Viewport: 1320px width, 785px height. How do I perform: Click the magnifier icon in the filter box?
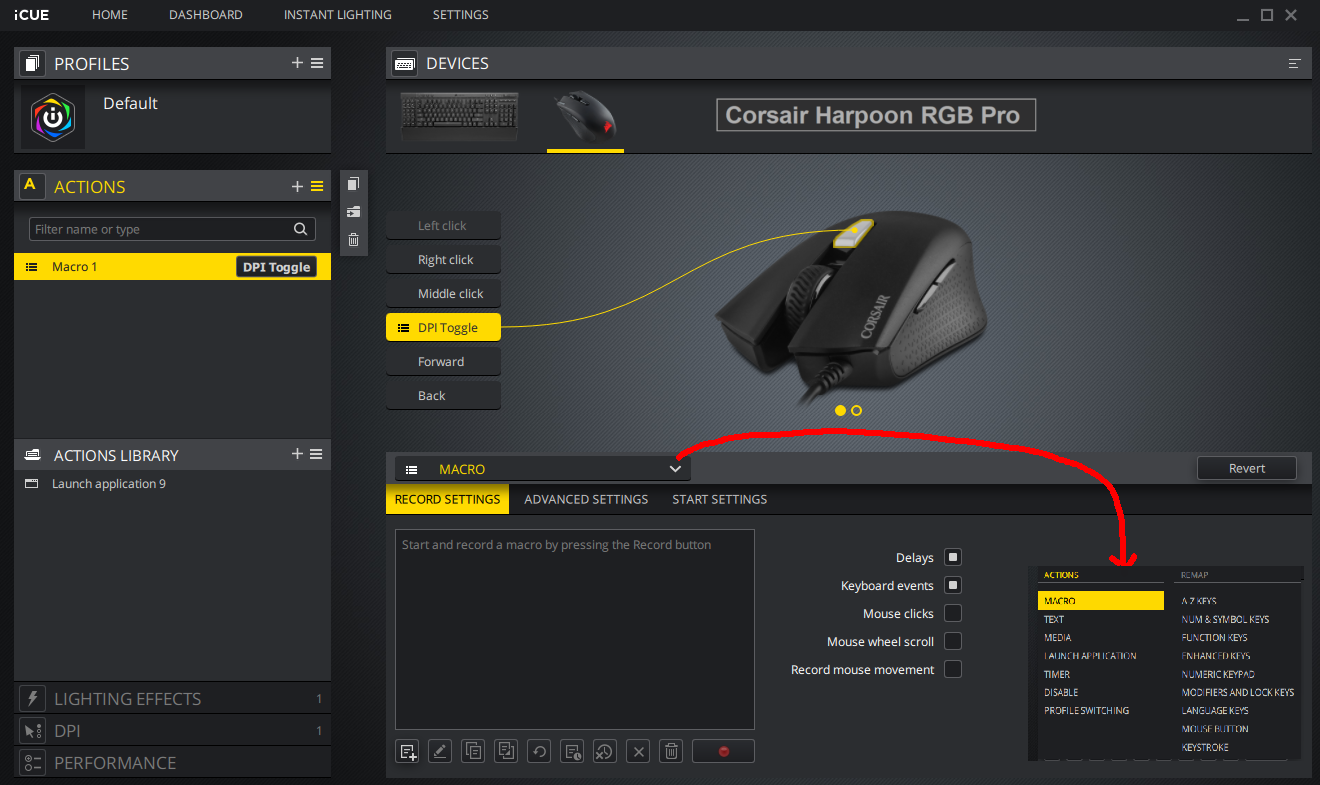(300, 229)
